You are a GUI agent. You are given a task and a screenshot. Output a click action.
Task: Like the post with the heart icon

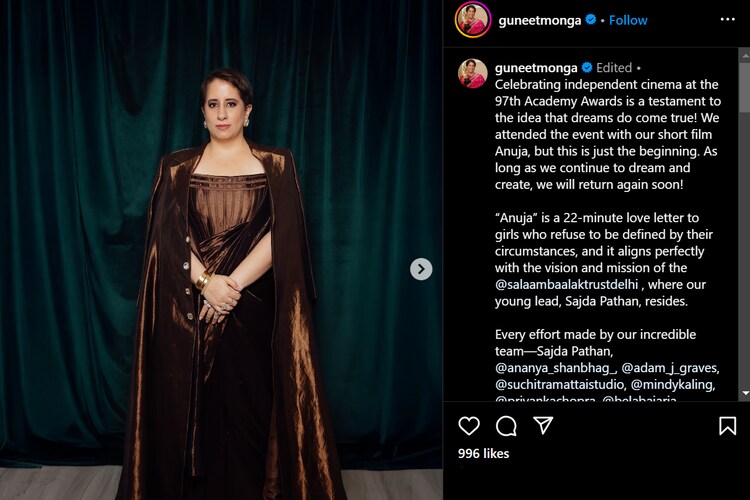(469, 425)
